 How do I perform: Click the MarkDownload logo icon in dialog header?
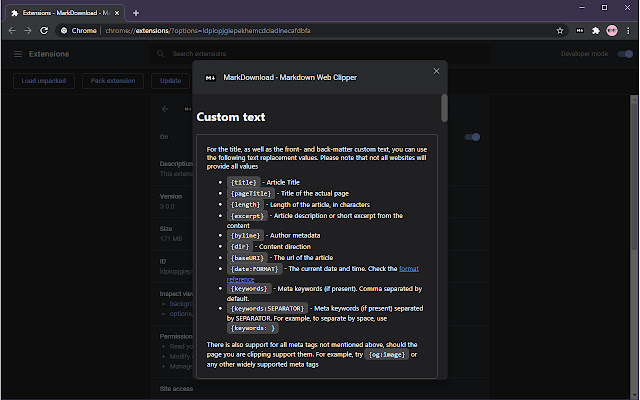click(210, 77)
